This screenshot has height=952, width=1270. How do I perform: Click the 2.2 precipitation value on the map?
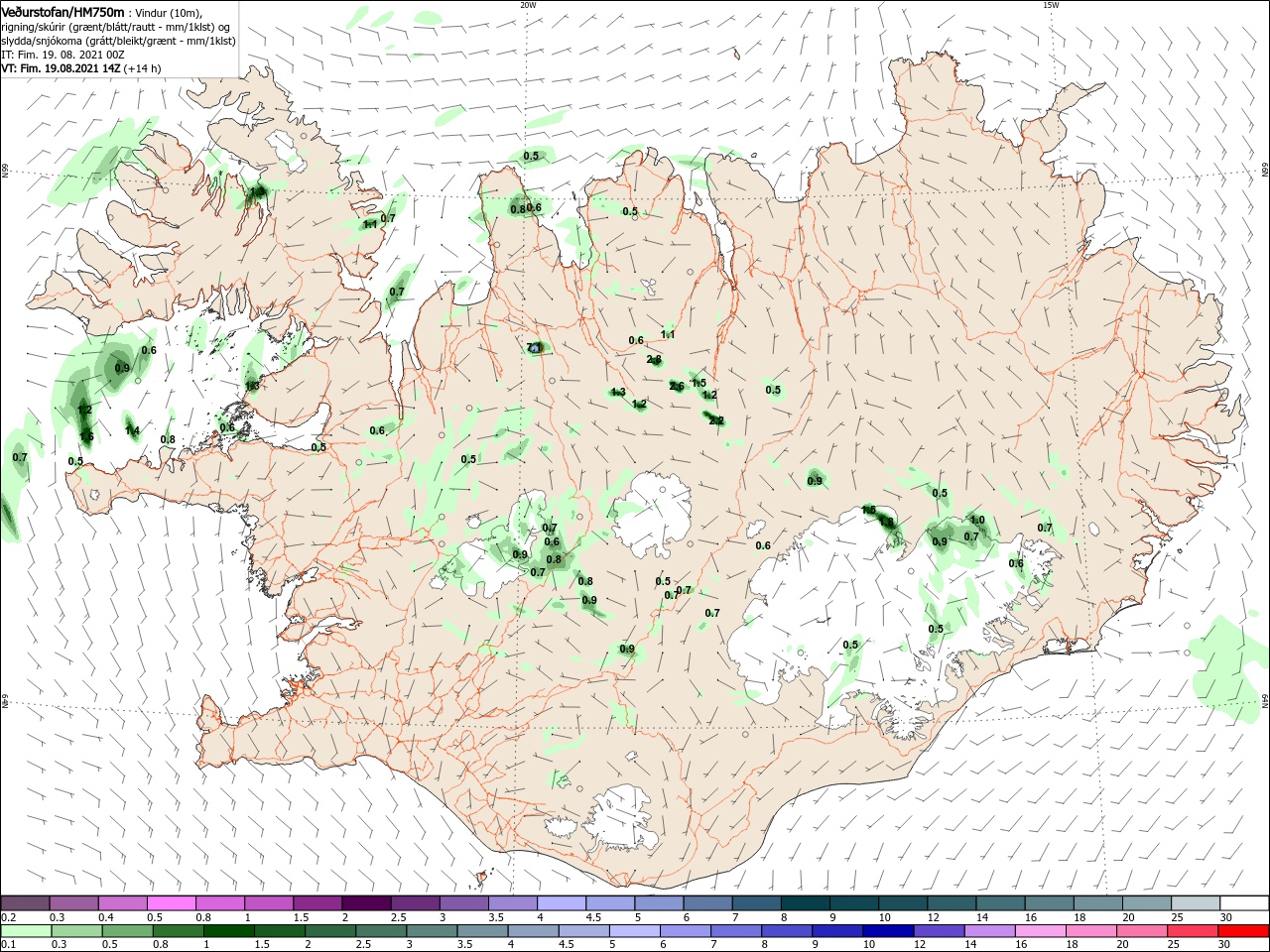[716, 420]
